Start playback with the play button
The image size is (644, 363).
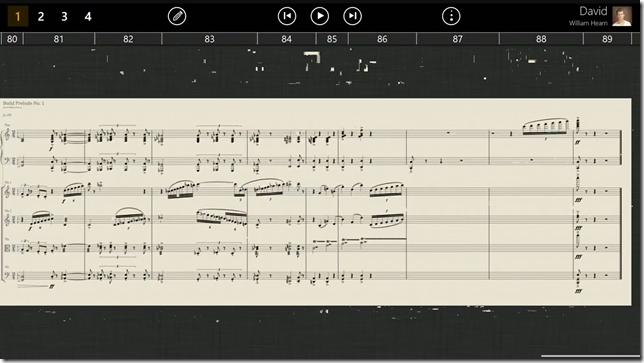tap(320, 16)
